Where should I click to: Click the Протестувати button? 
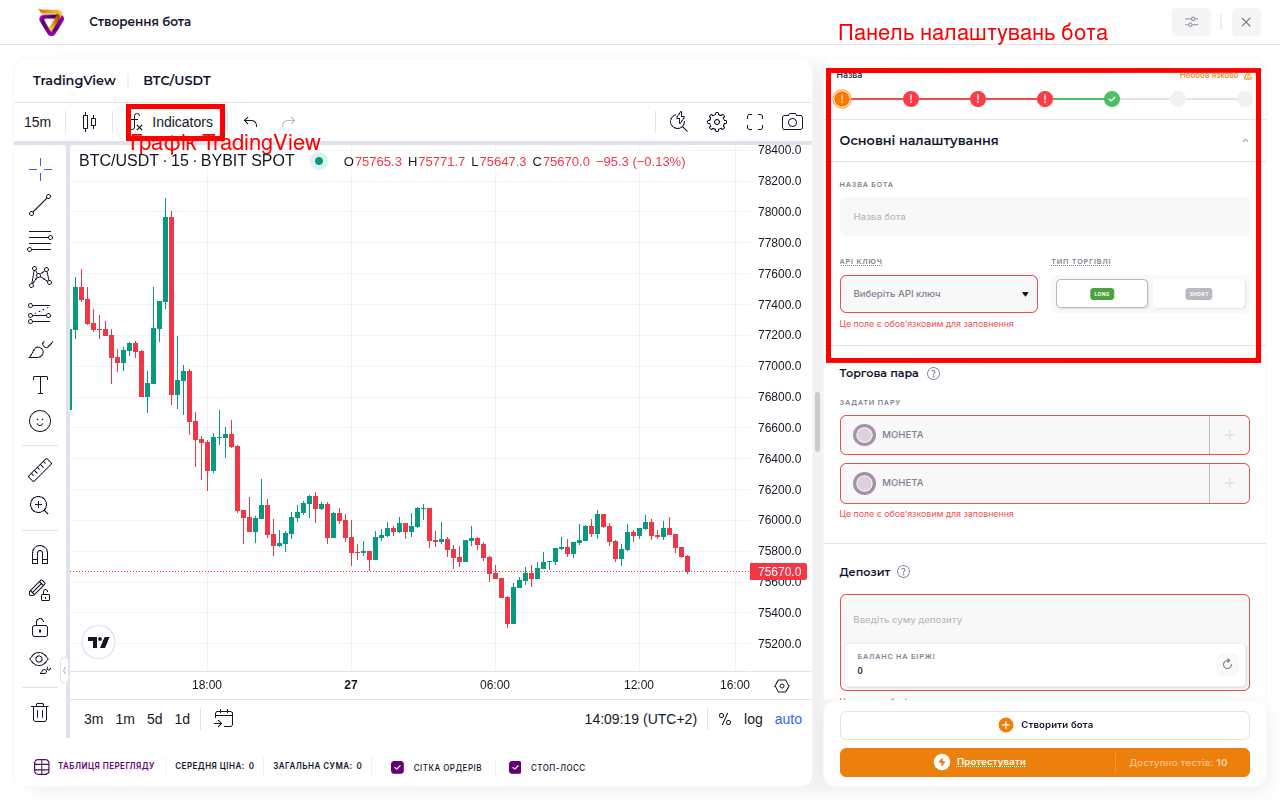click(x=991, y=762)
